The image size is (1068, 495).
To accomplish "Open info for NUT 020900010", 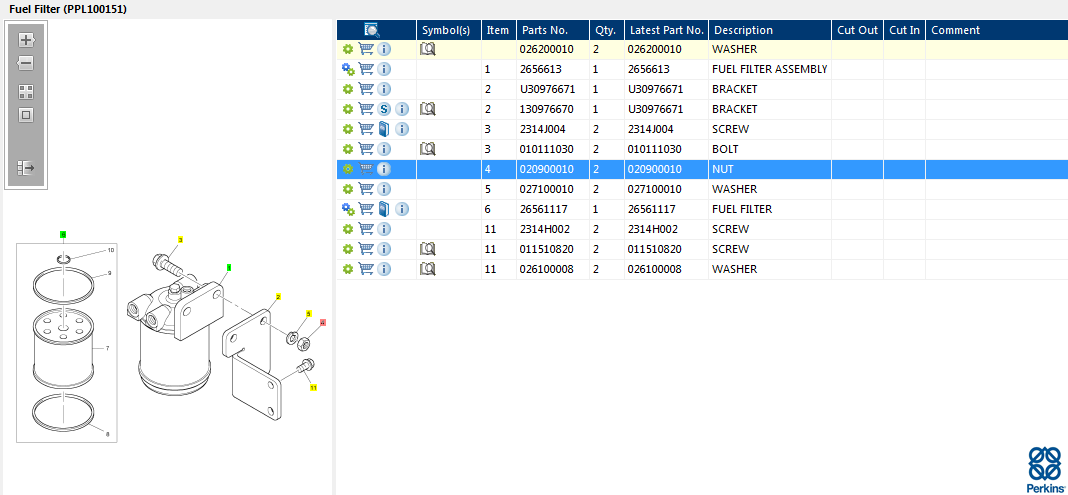I will coord(384,169).
